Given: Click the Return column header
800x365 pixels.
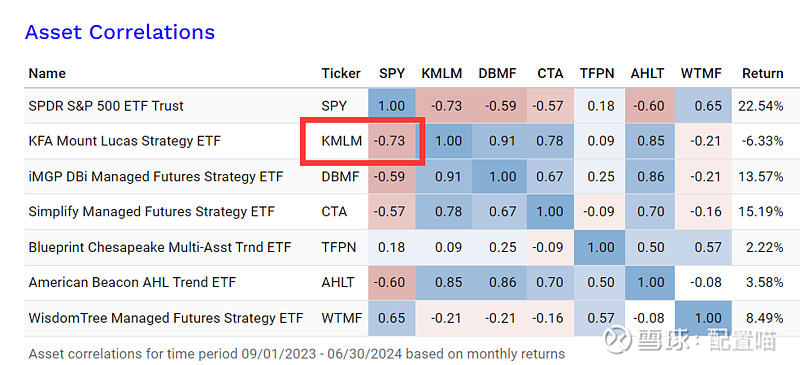Looking at the screenshot, I should coord(762,74).
